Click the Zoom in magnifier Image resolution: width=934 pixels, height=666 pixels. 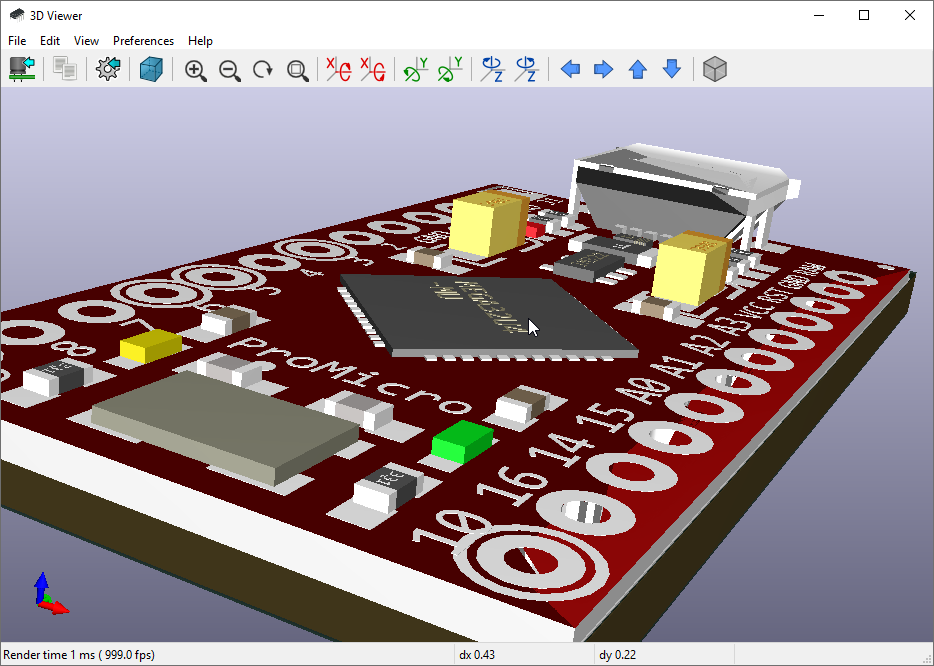point(195,70)
